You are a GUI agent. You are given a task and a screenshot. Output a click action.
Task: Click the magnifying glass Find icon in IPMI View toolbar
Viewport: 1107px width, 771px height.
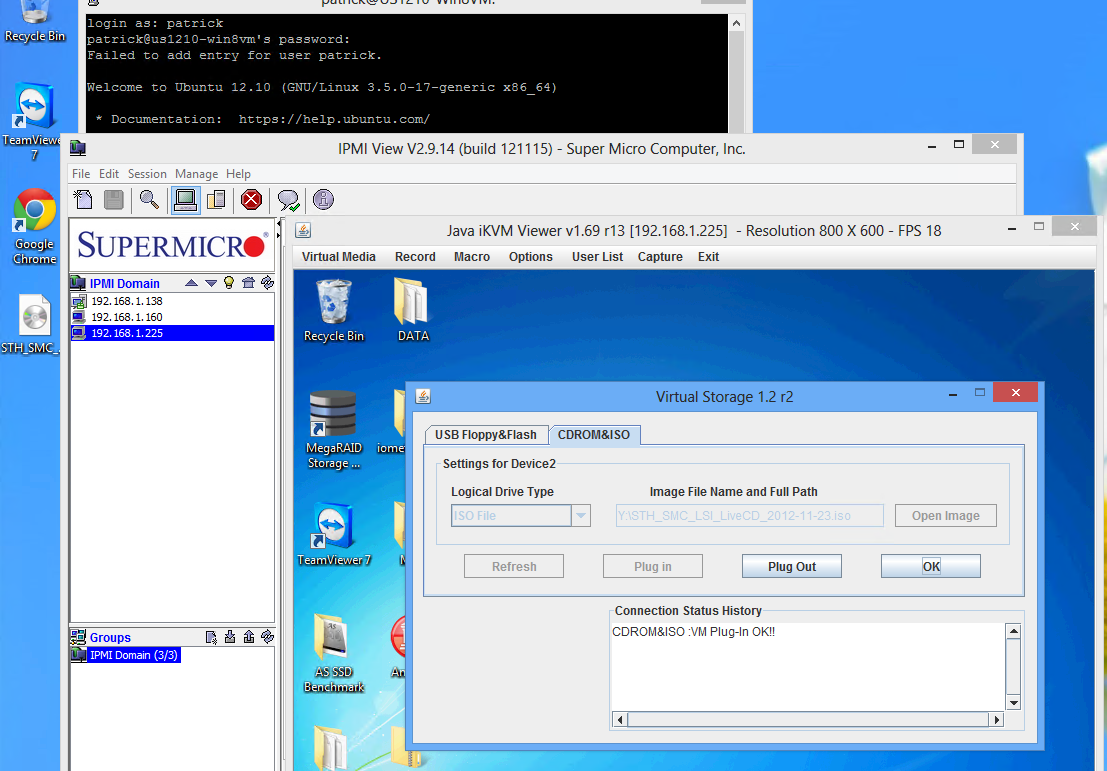(x=149, y=200)
